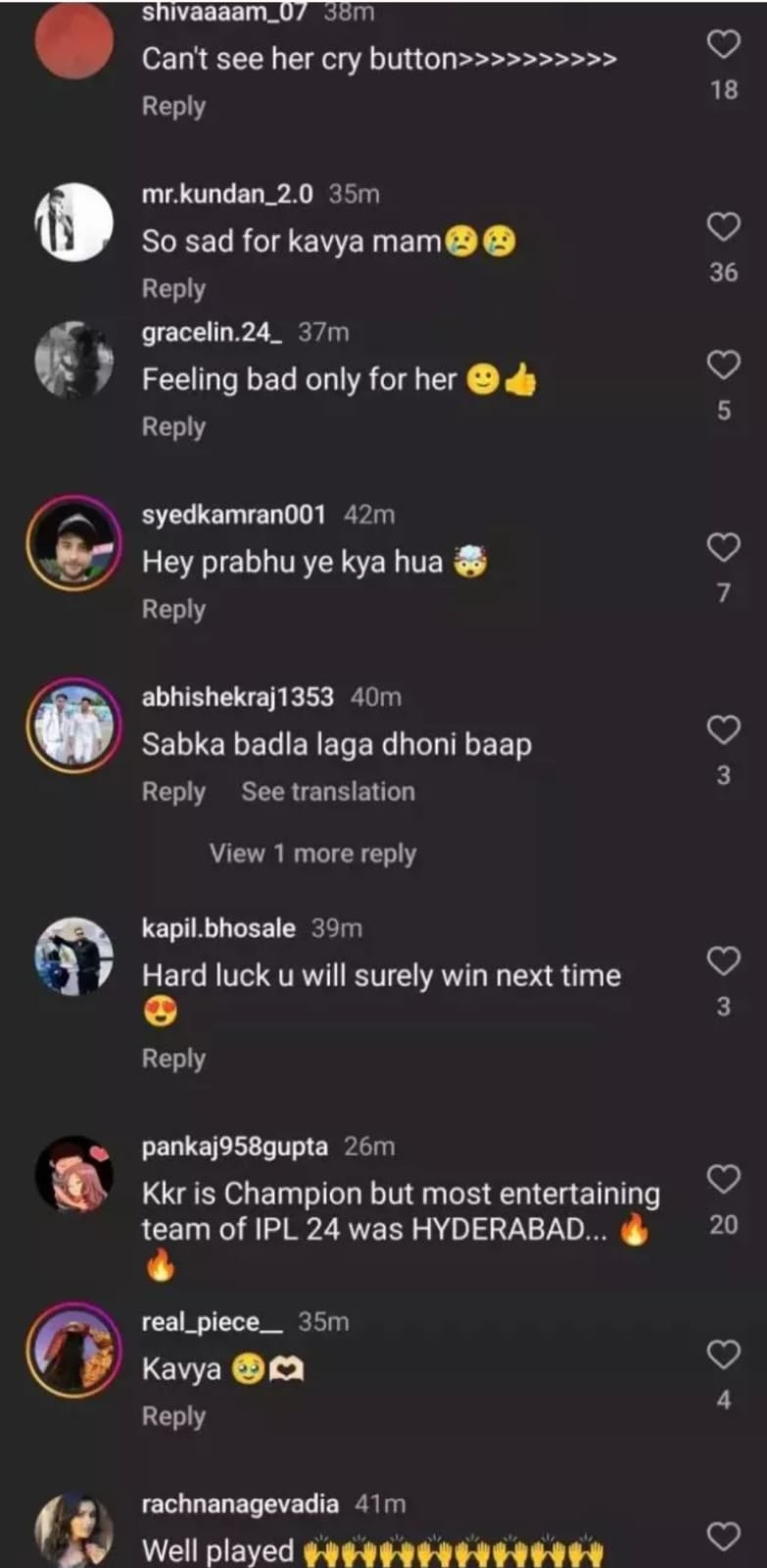The image size is (767, 1568).
Task: Tap heart on gracelin.24_'s comment
Action: click(x=723, y=366)
